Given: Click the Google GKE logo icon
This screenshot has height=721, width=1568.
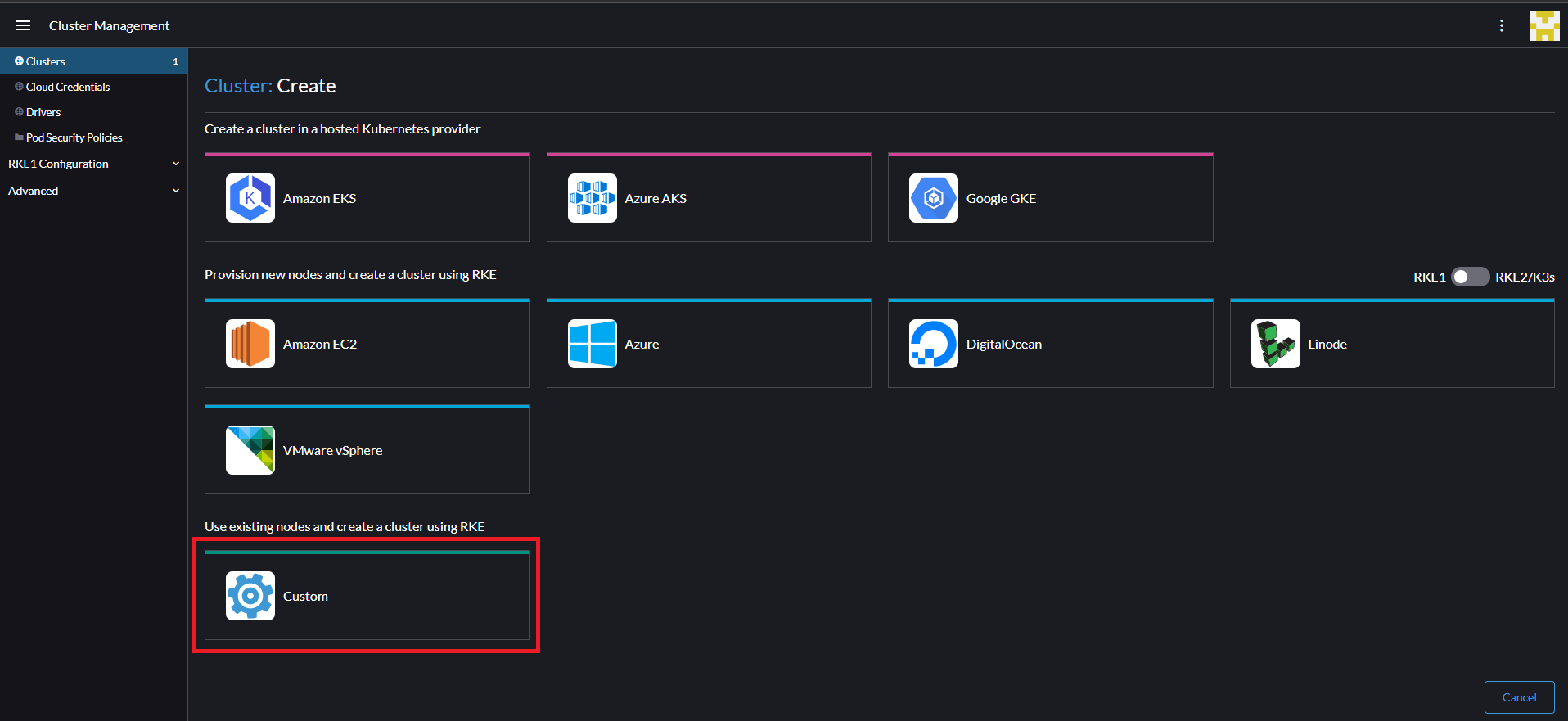Looking at the screenshot, I should tap(934, 198).
